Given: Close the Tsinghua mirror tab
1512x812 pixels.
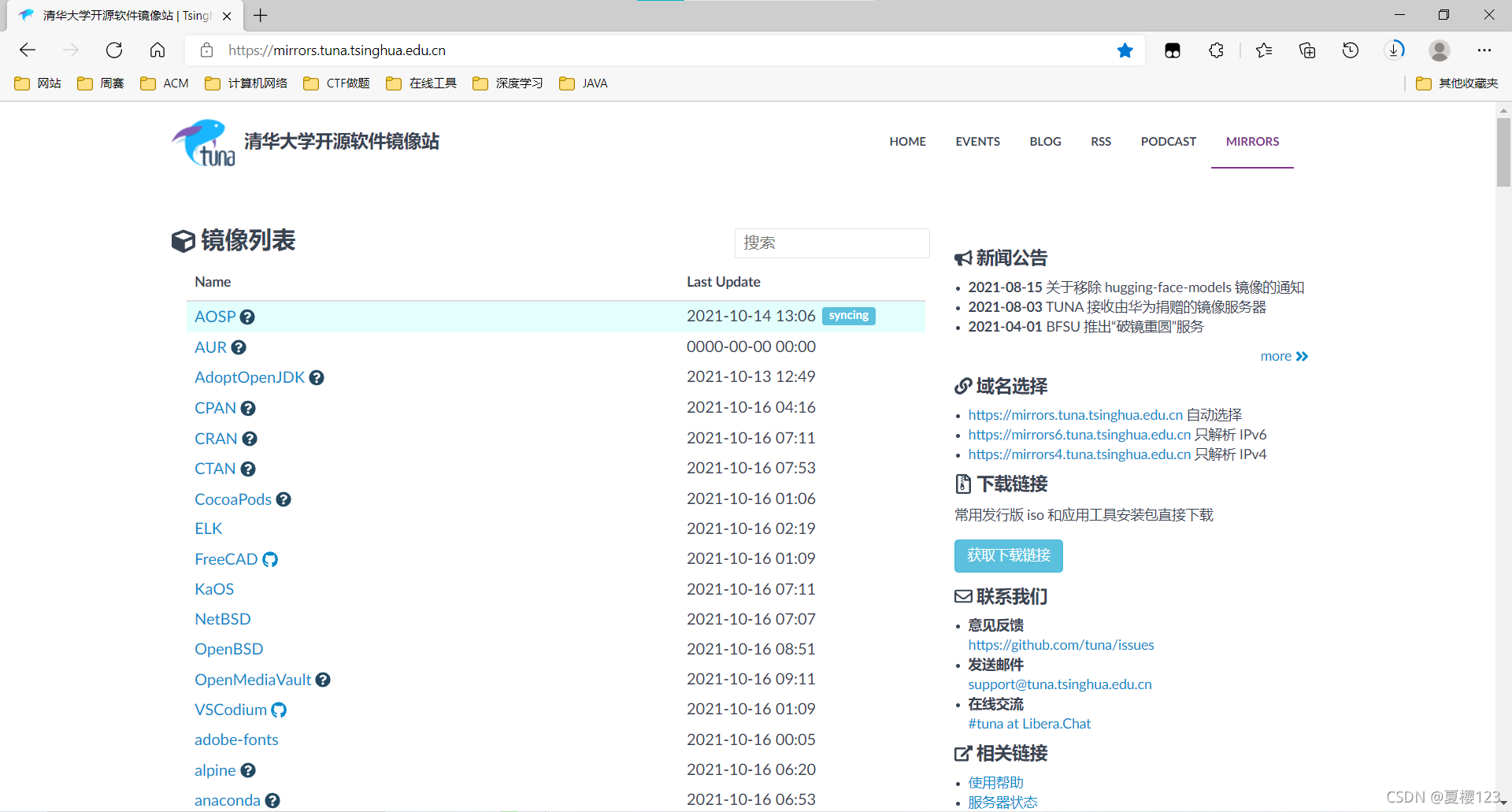Looking at the screenshot, I should point(227,16).
